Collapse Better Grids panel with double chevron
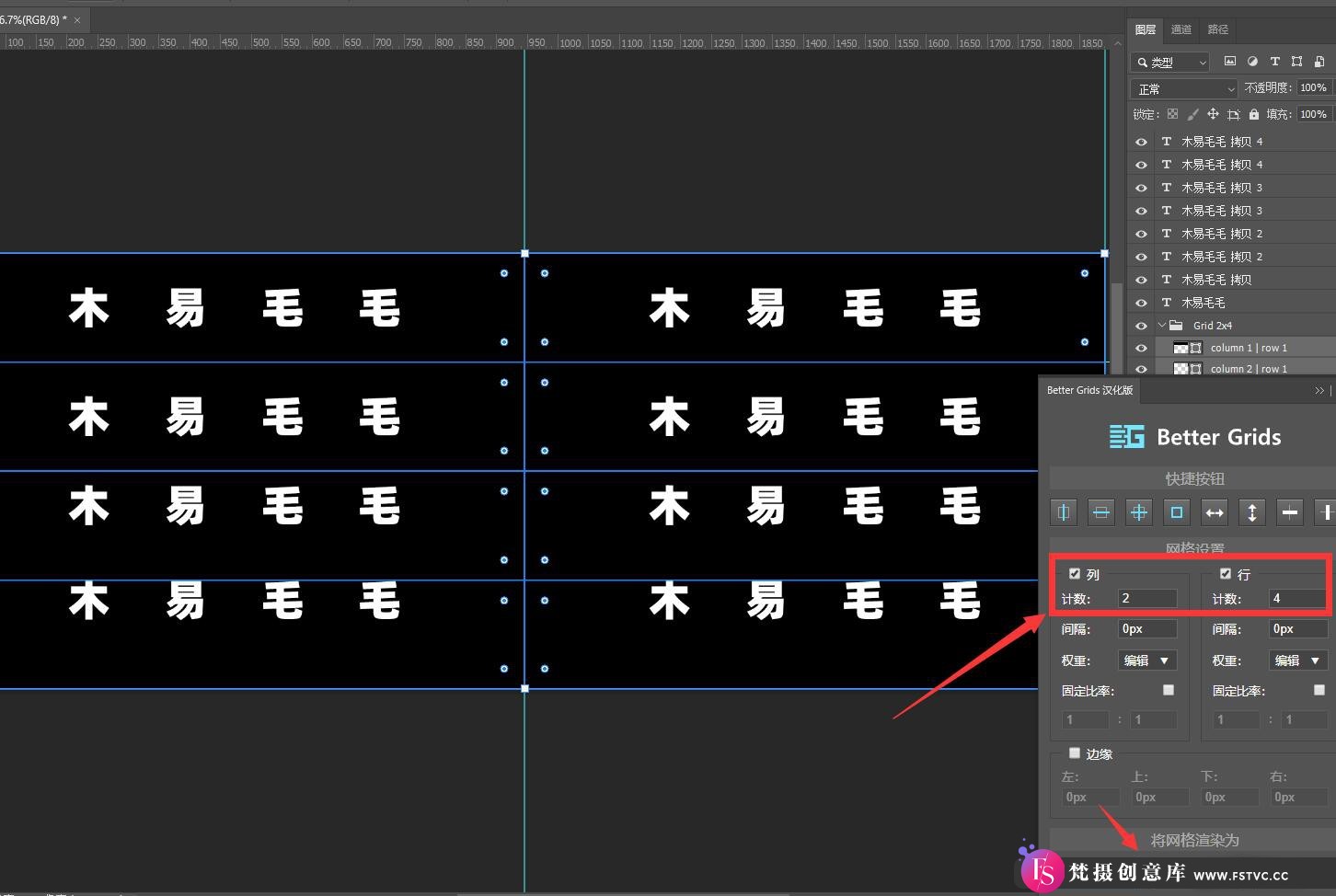Viewport: 1336px width, 896px height. [x=1319, y=390]
